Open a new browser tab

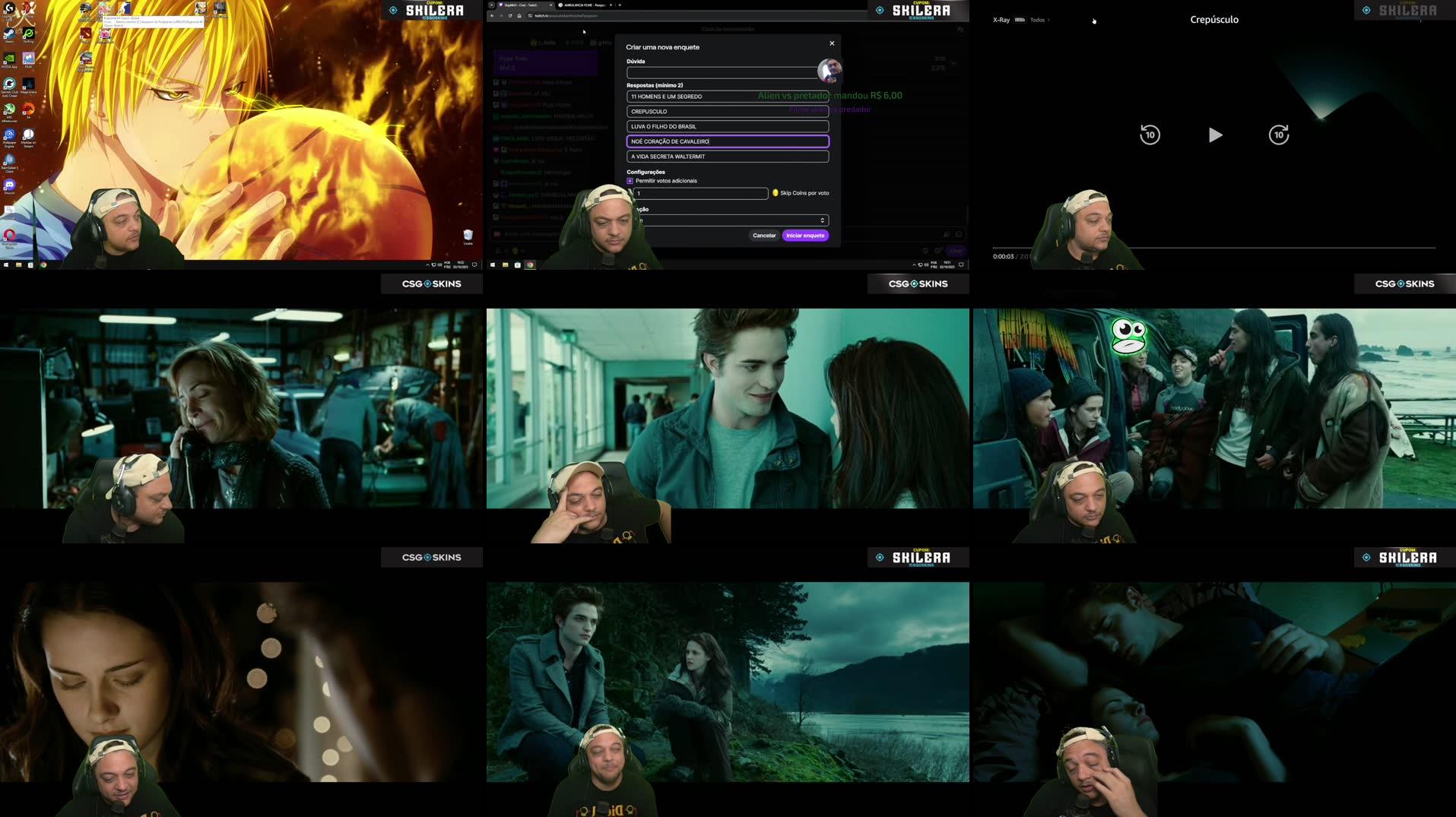pos(620,5)
